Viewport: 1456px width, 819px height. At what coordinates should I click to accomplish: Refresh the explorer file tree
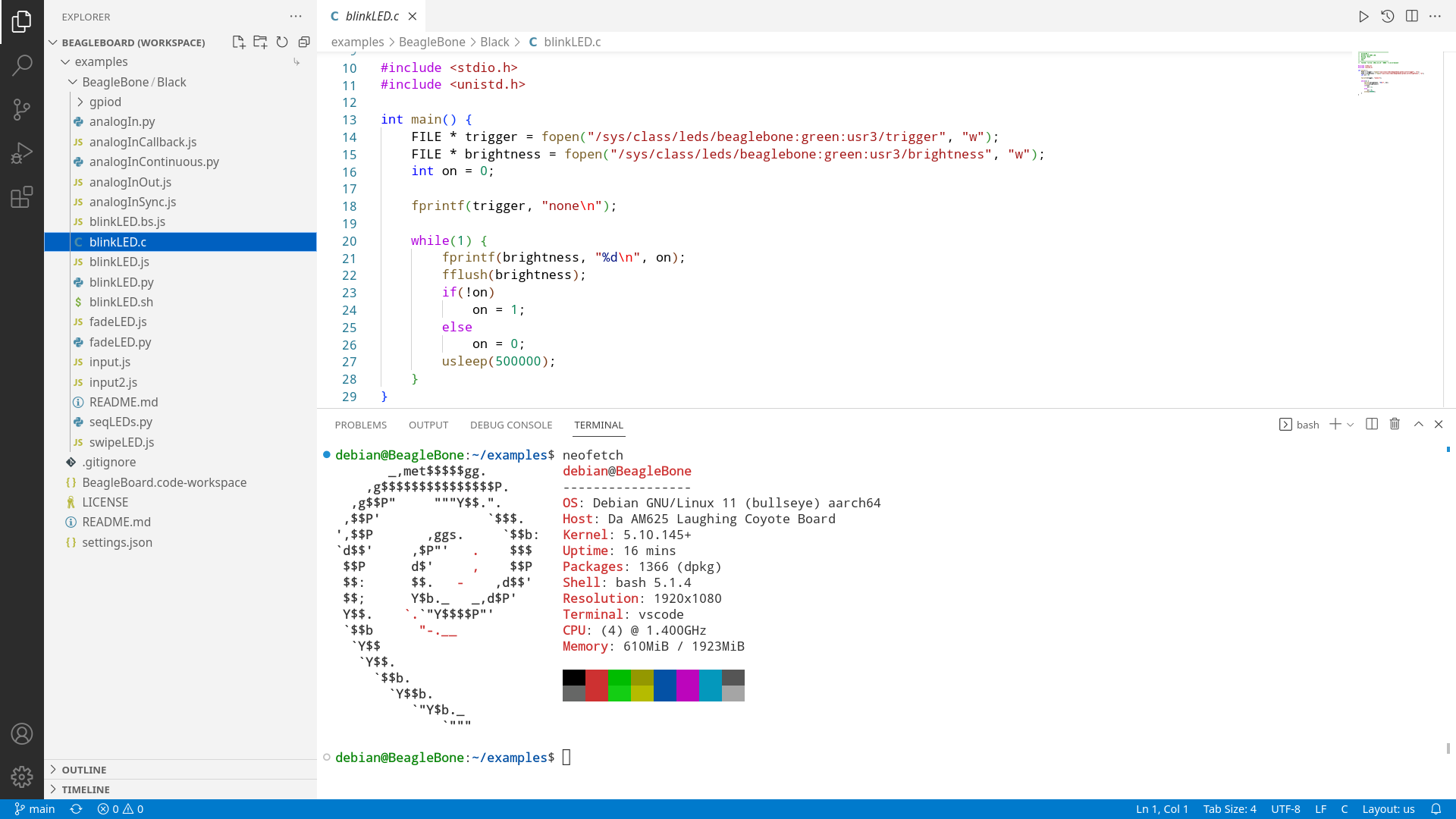[282, 42]
